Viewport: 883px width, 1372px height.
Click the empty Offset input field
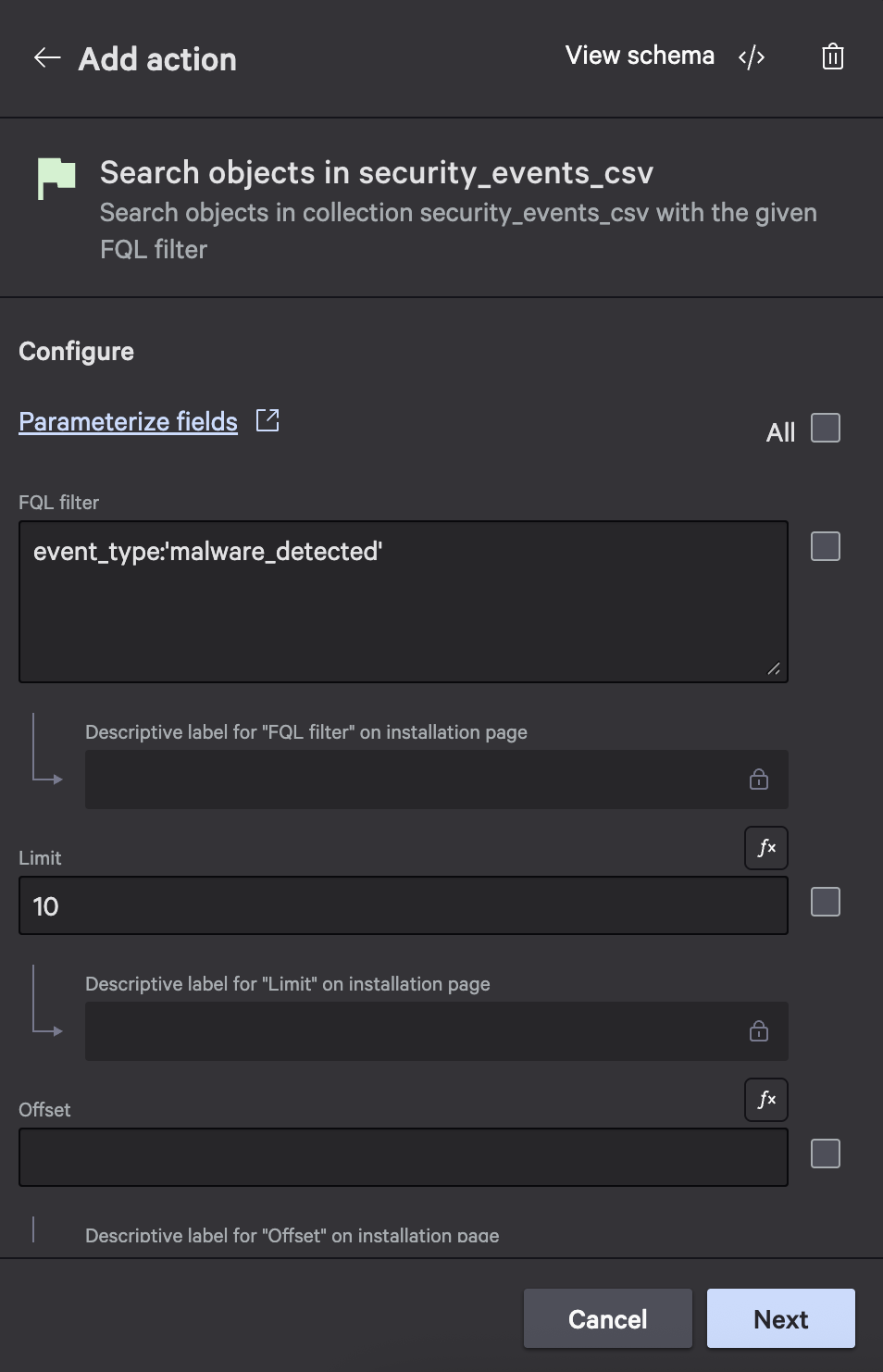click(x=403, y=1156)
